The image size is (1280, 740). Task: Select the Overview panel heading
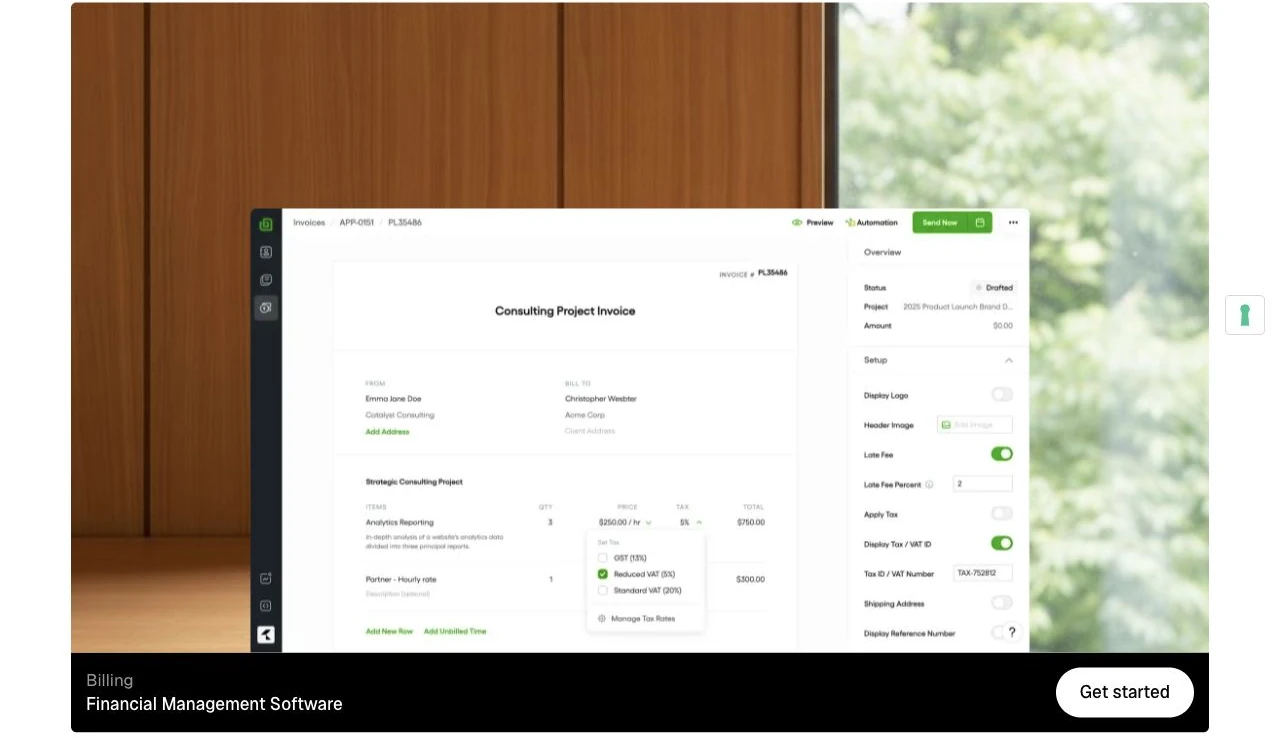tap(883, 252)
